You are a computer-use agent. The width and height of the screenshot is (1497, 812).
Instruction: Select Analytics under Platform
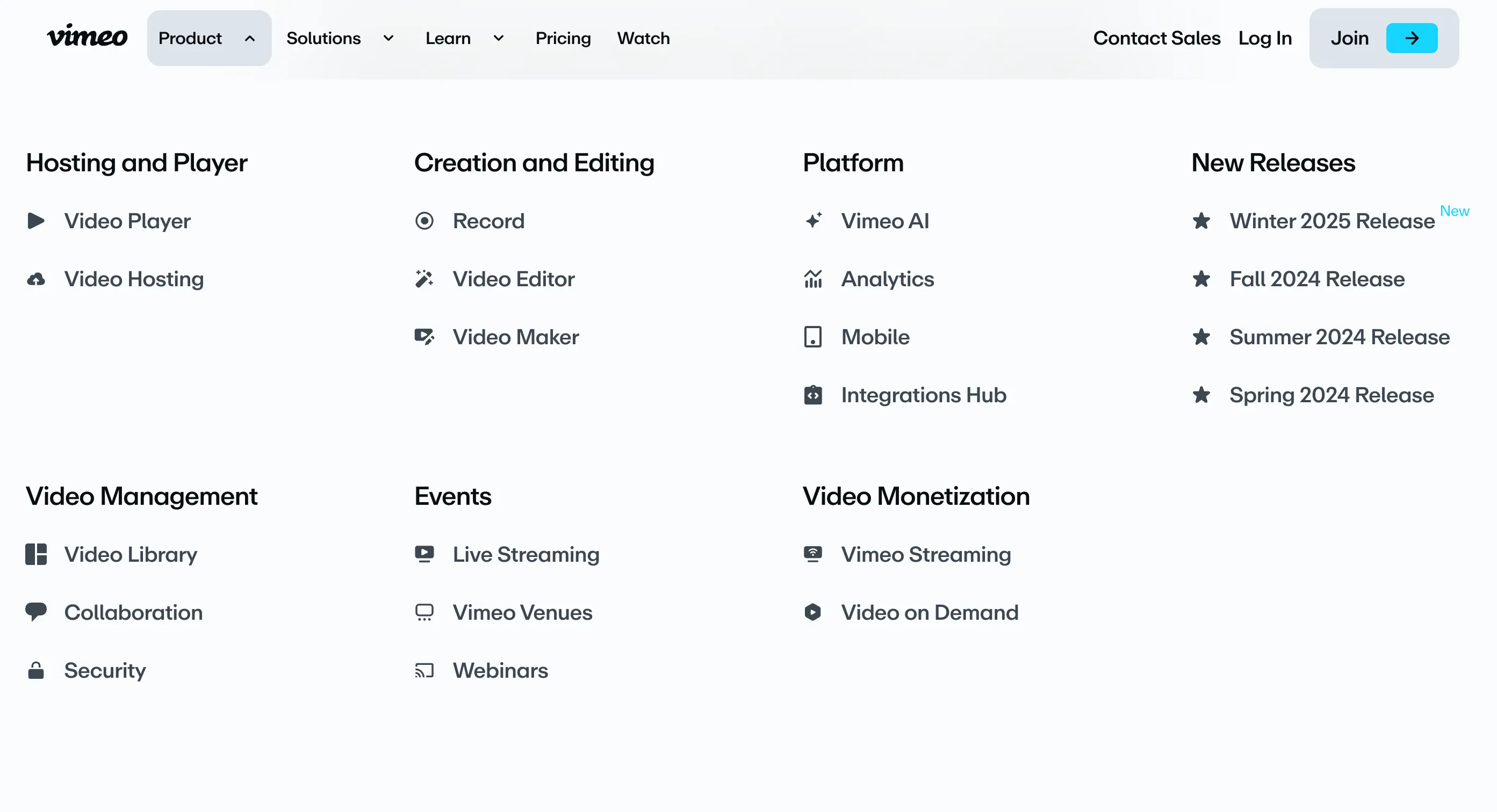[887, 279]
